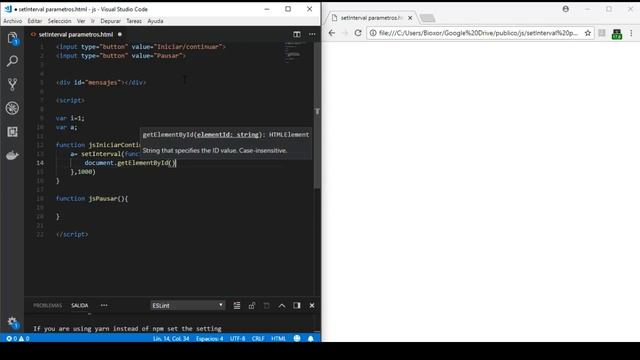Change file encoding UTF-8
The image size is (640, 360).
pyautogui.click(x=238, y=338)
